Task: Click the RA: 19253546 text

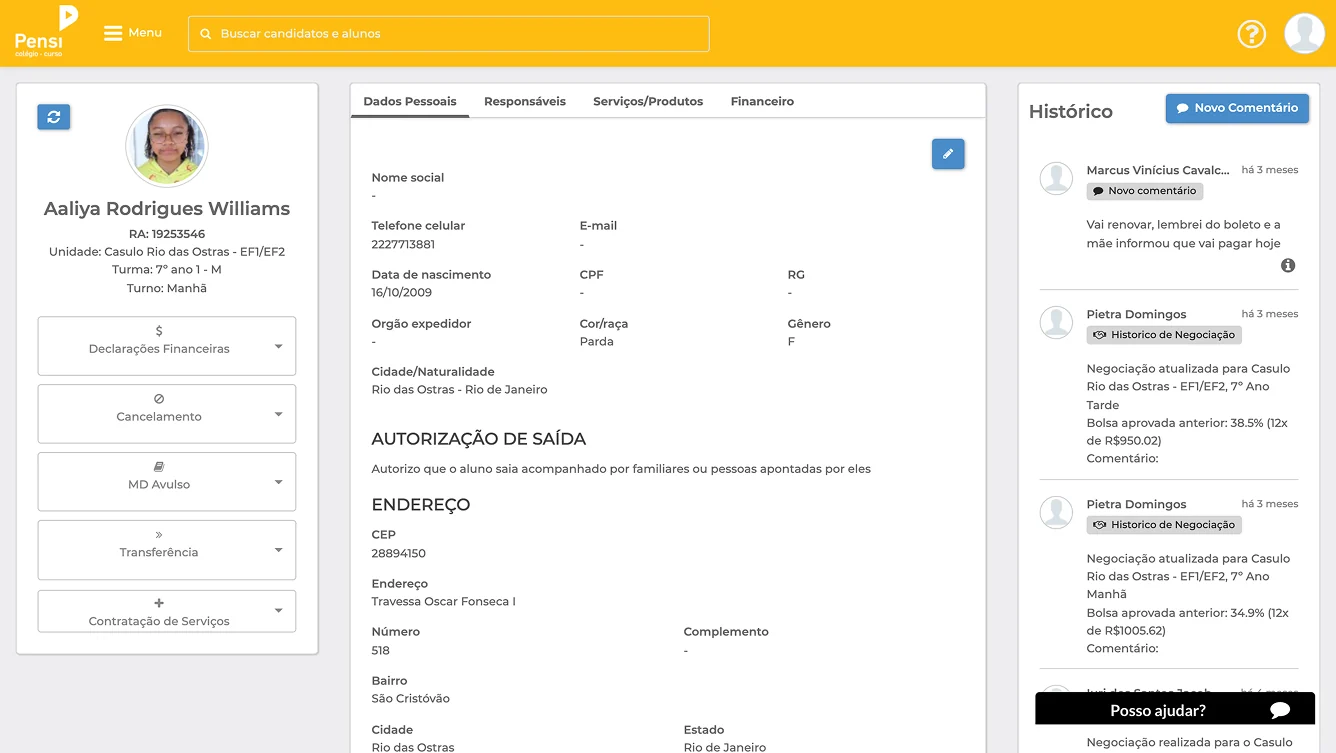Action: (x=167, y=234)
